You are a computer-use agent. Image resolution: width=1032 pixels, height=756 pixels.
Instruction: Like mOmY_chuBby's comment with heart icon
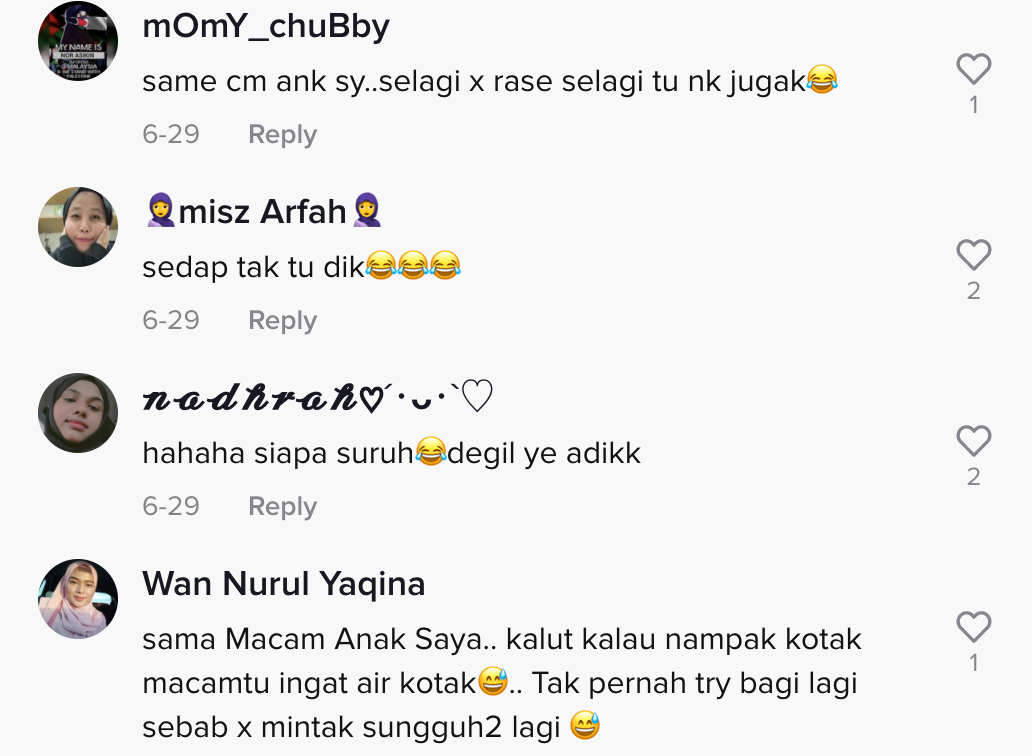pos(973,69)
